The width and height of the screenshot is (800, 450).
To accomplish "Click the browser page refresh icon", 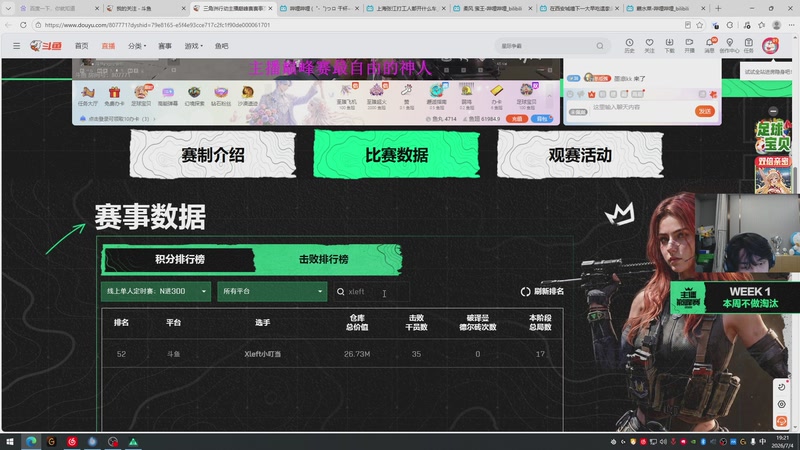I will tap(23, 24).
